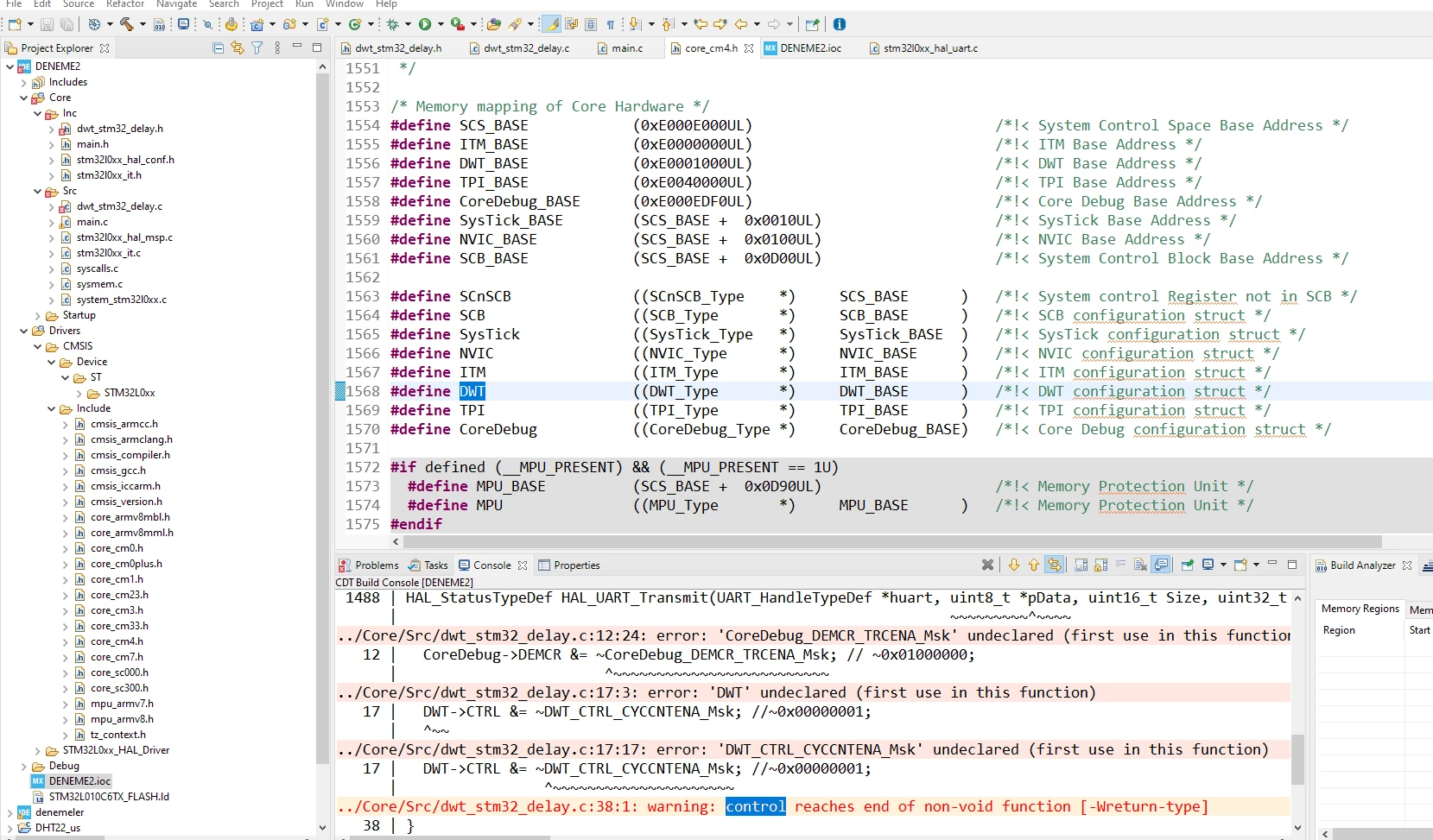
Task: Open stm32l0xx_hal_uart.c editor tab
Action: point(923,48)
